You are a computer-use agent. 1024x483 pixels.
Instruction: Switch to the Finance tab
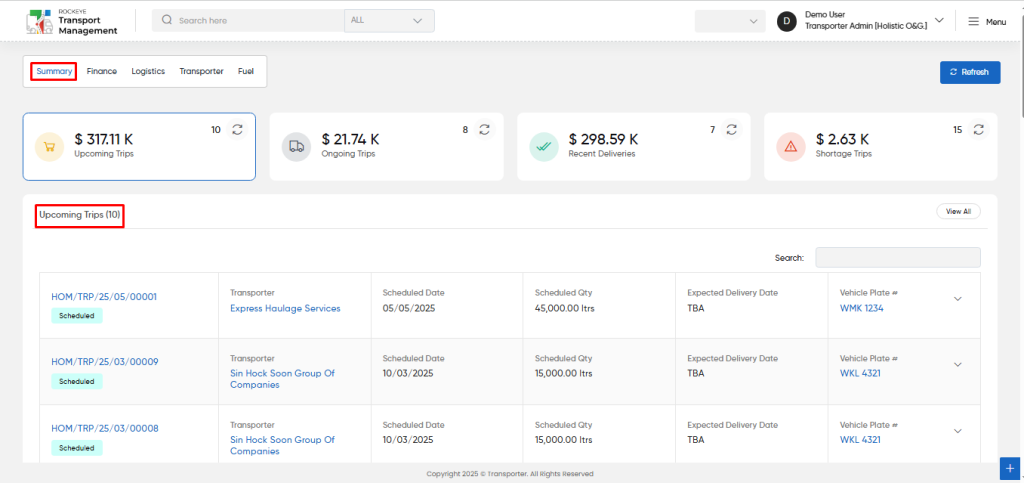point(102,72)
